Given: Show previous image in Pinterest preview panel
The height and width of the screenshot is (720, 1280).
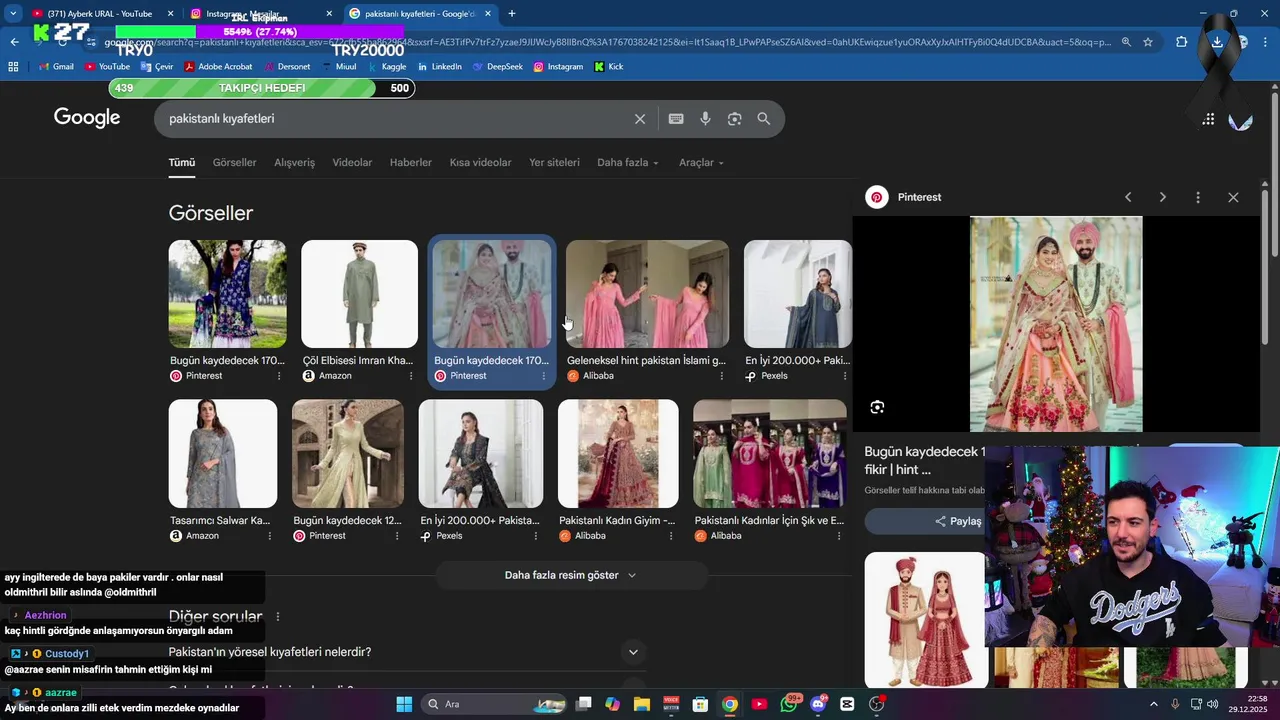Looking at the screenshot, I should coord(1128,197).
